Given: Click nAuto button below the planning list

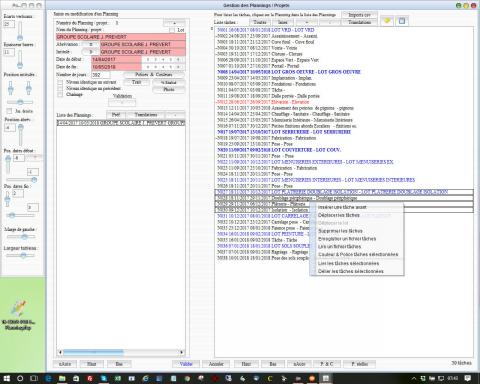Looking at the screenshot, I should (x=65, y=364).
